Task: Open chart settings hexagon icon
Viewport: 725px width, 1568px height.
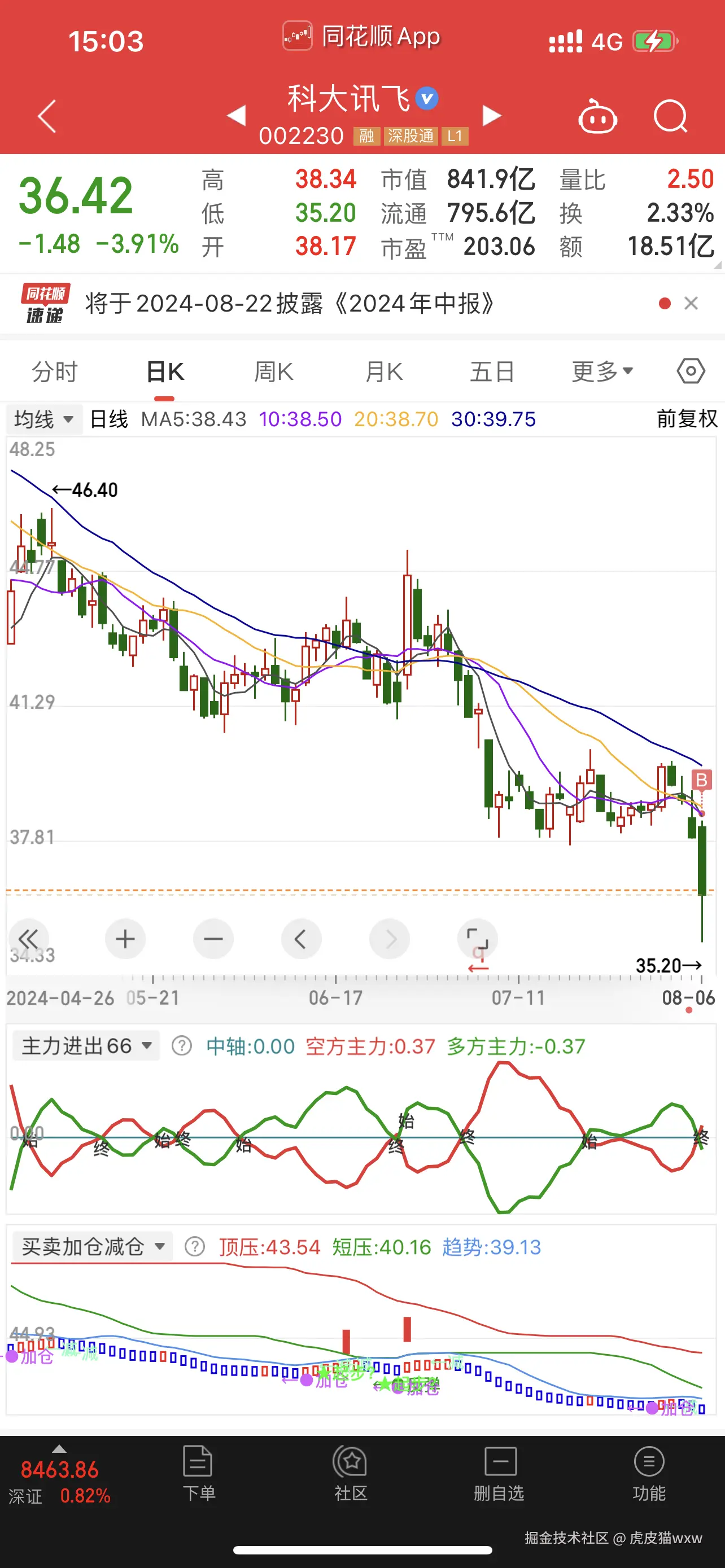Action: 691,371
